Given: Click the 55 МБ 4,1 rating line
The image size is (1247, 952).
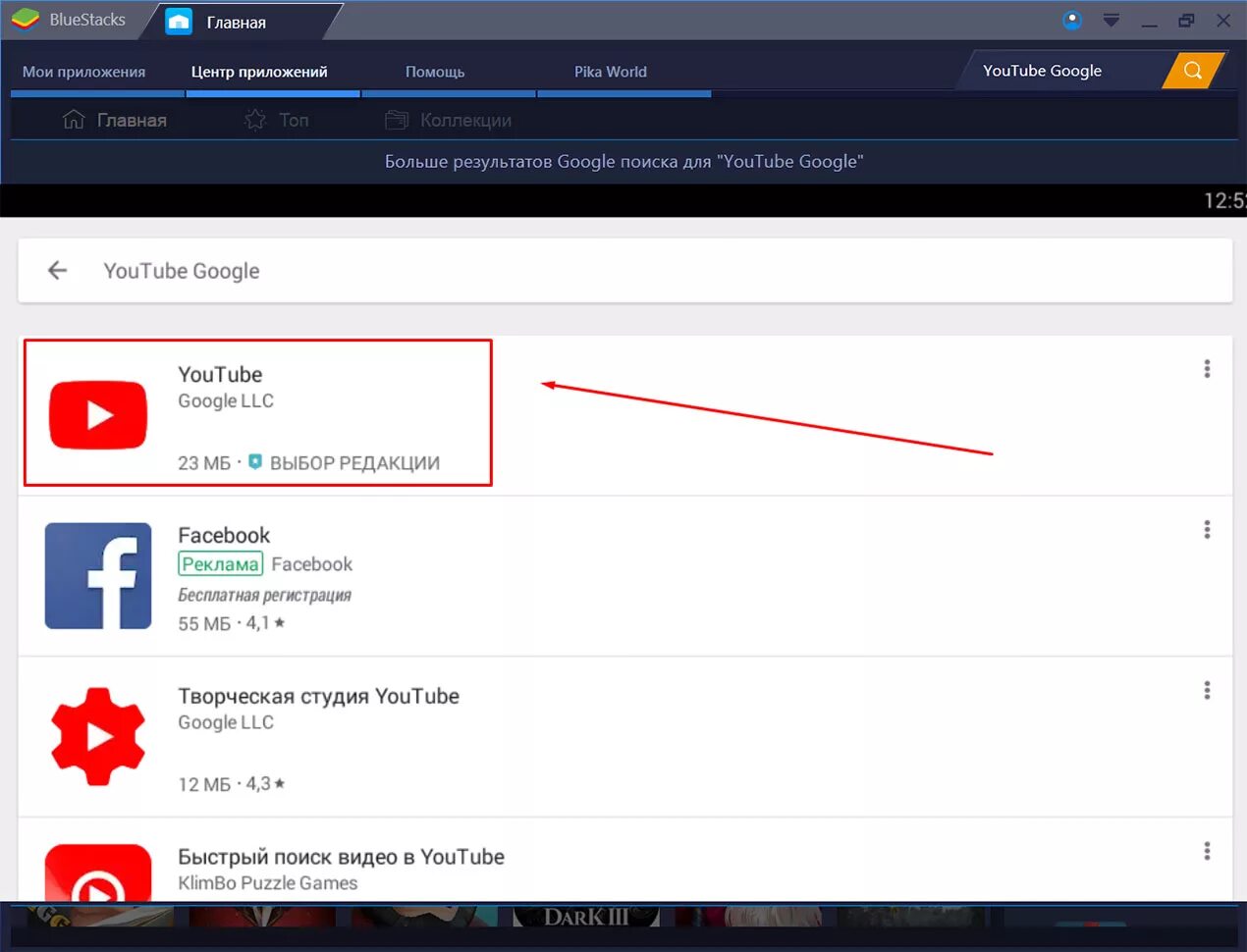Looking at the screenshot, I should coord(232,622).
